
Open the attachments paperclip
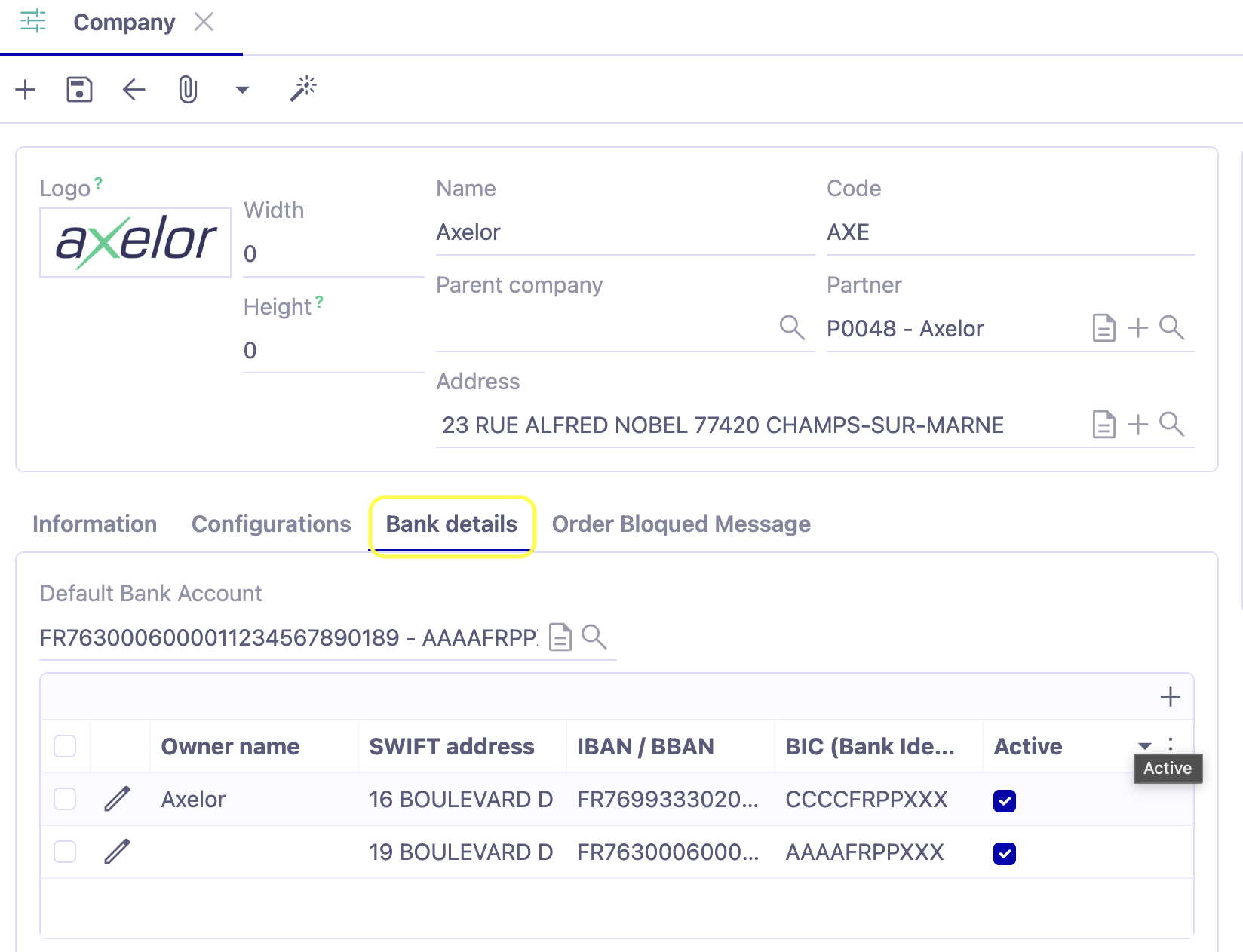tap(186, 89)
